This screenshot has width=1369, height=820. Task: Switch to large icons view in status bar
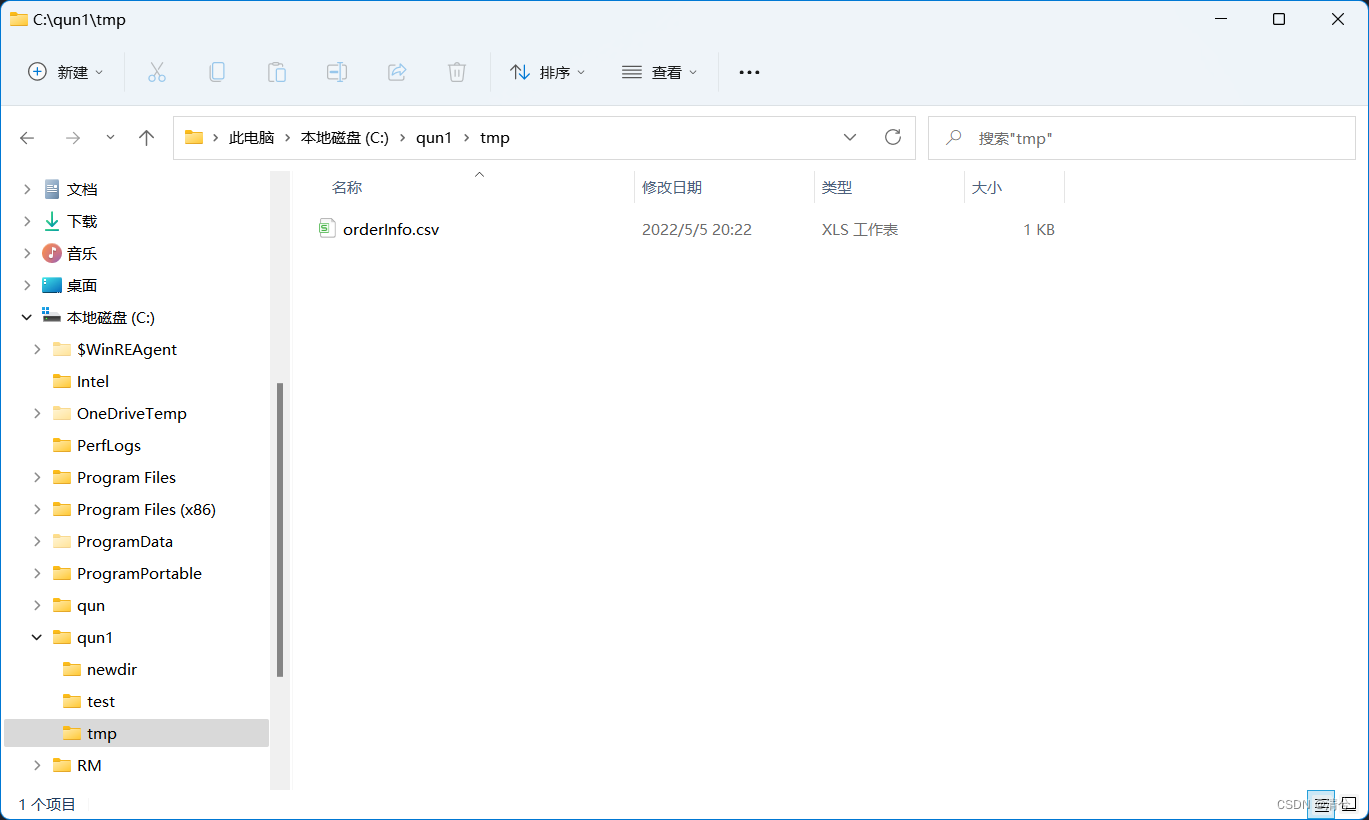click(x=1347, y=803)
